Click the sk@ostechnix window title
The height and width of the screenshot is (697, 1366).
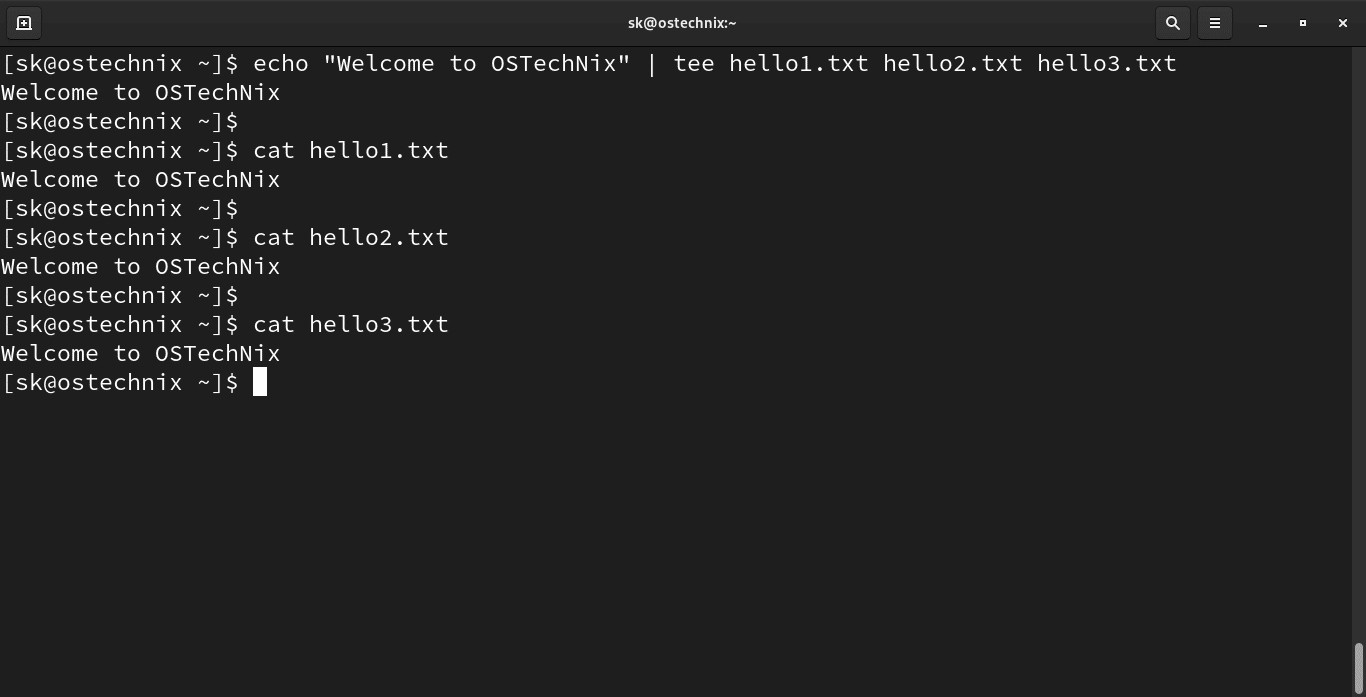pyautogui.click(x=682, y=22)
